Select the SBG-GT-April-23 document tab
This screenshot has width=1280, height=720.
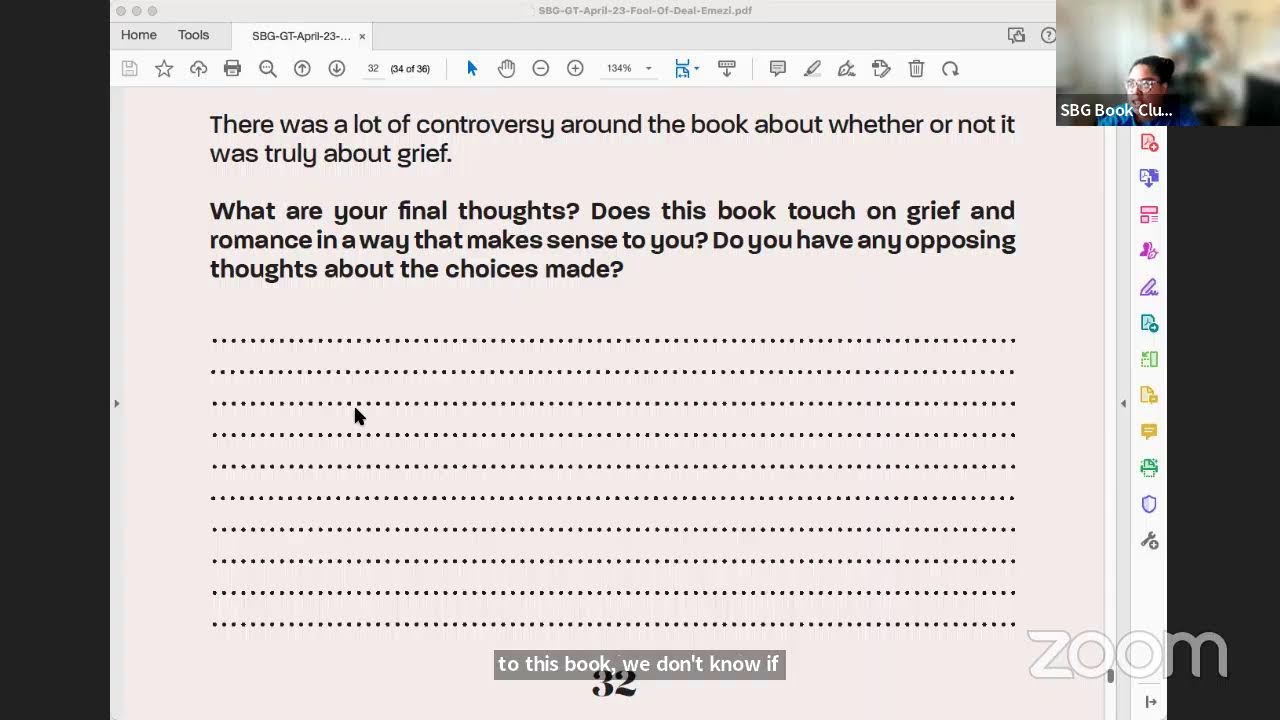coord(301,36)
